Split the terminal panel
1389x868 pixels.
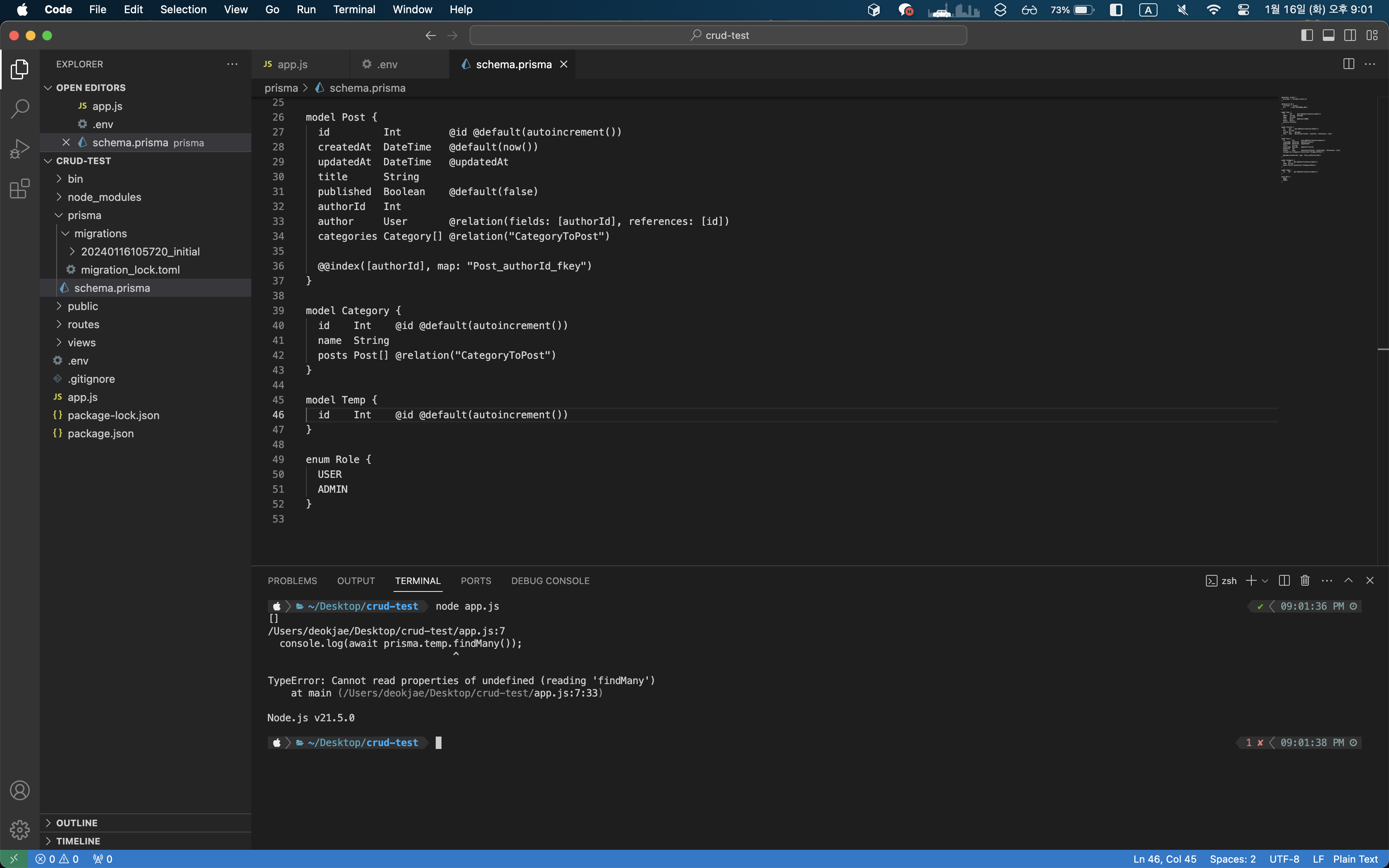pos(1284,580)
